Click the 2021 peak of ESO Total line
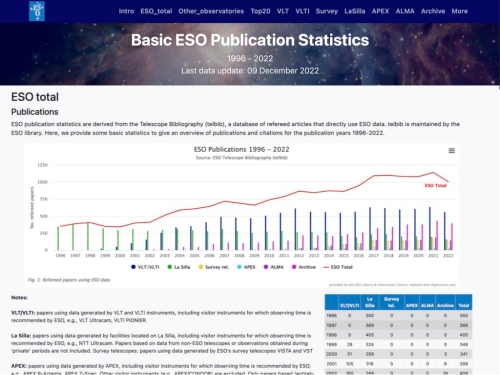The width and height of the screenshot is (500, 375). [433, 172]
